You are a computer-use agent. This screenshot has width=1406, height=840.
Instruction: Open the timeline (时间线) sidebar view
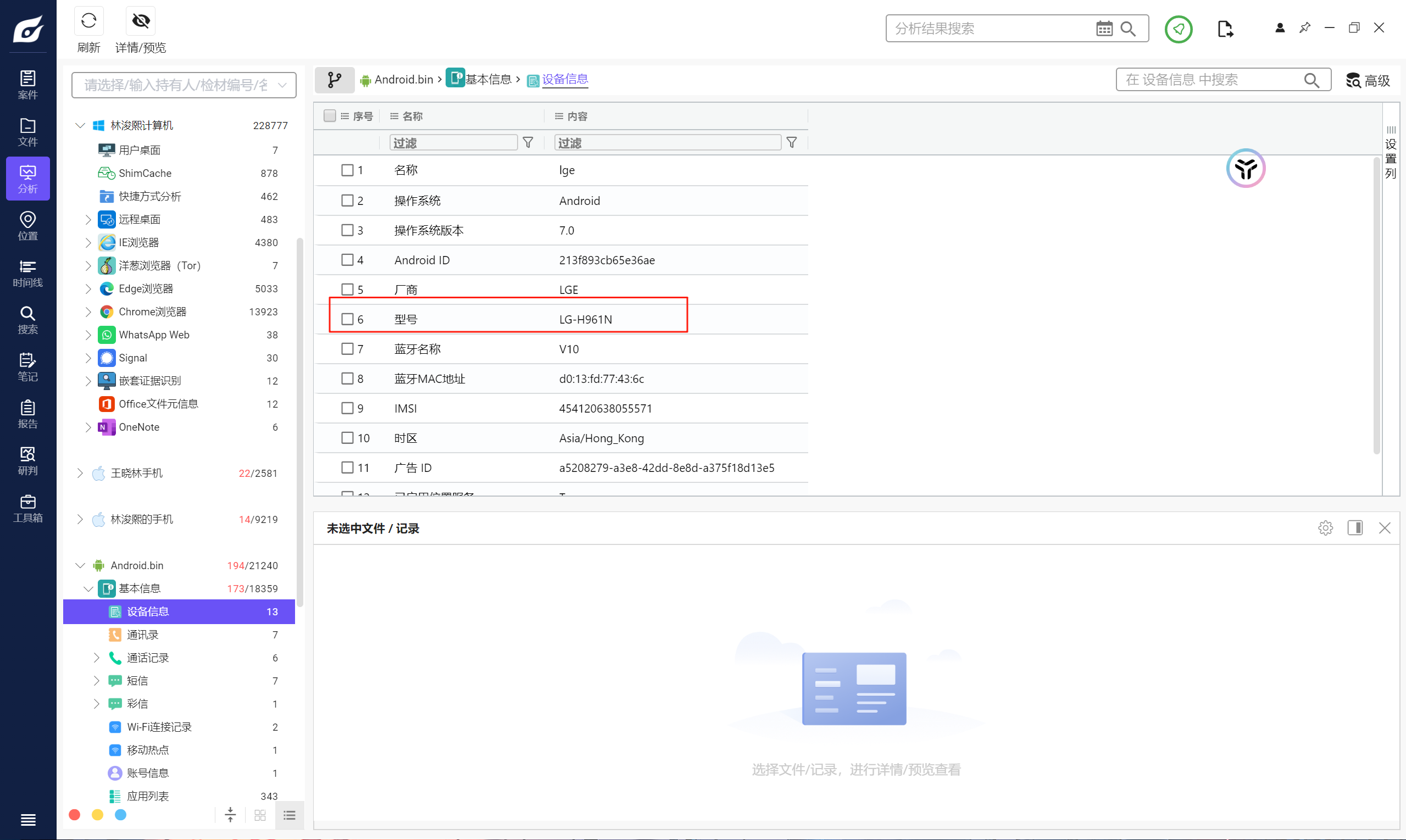click(27, 273)
